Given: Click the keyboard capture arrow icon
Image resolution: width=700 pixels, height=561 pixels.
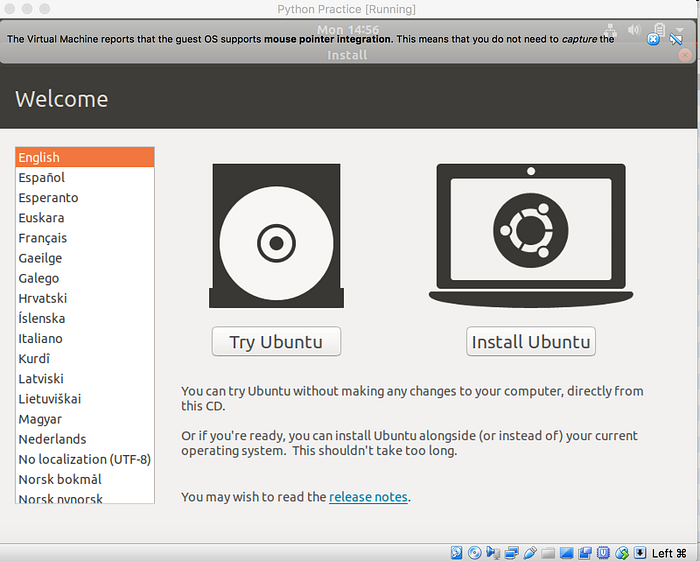Looking at the screenshot, I should 640,553.
